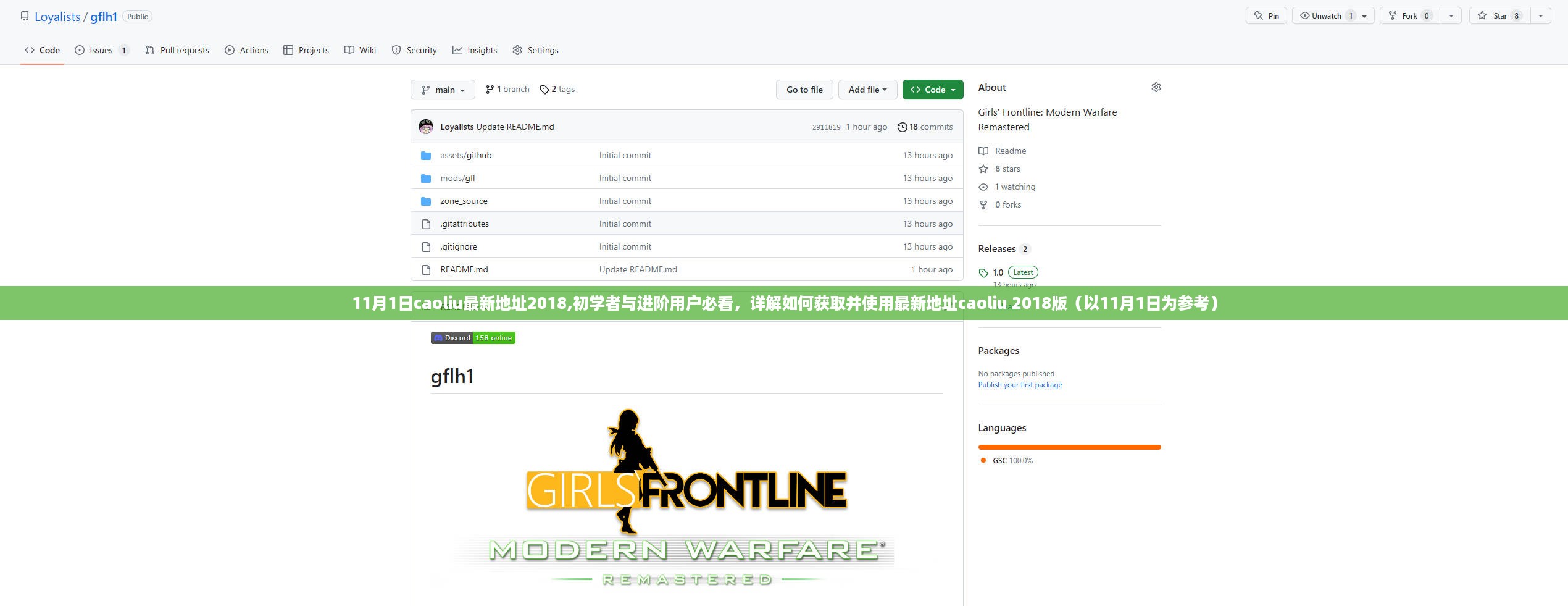Expand the Add file dropdown
This screenshot has height=606, width=1568.
(x=867, y=90)
